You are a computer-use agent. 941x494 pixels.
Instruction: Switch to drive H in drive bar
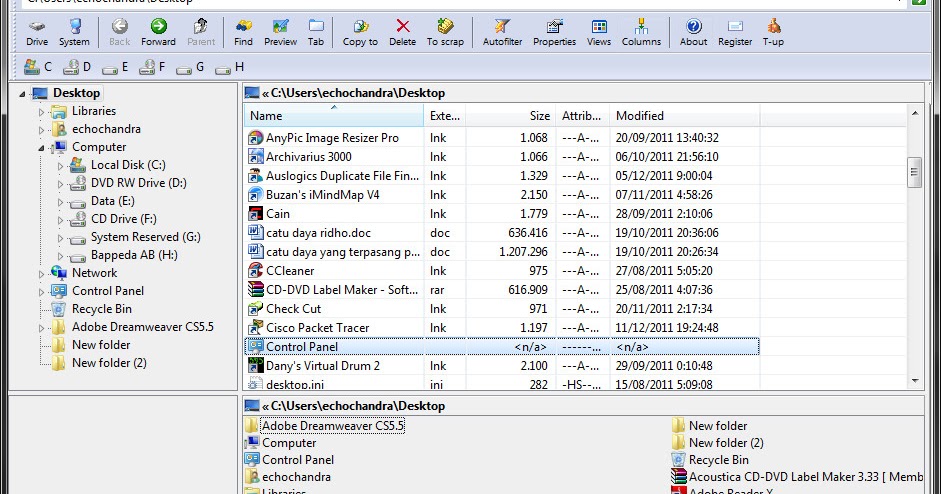tap(229, 67)
